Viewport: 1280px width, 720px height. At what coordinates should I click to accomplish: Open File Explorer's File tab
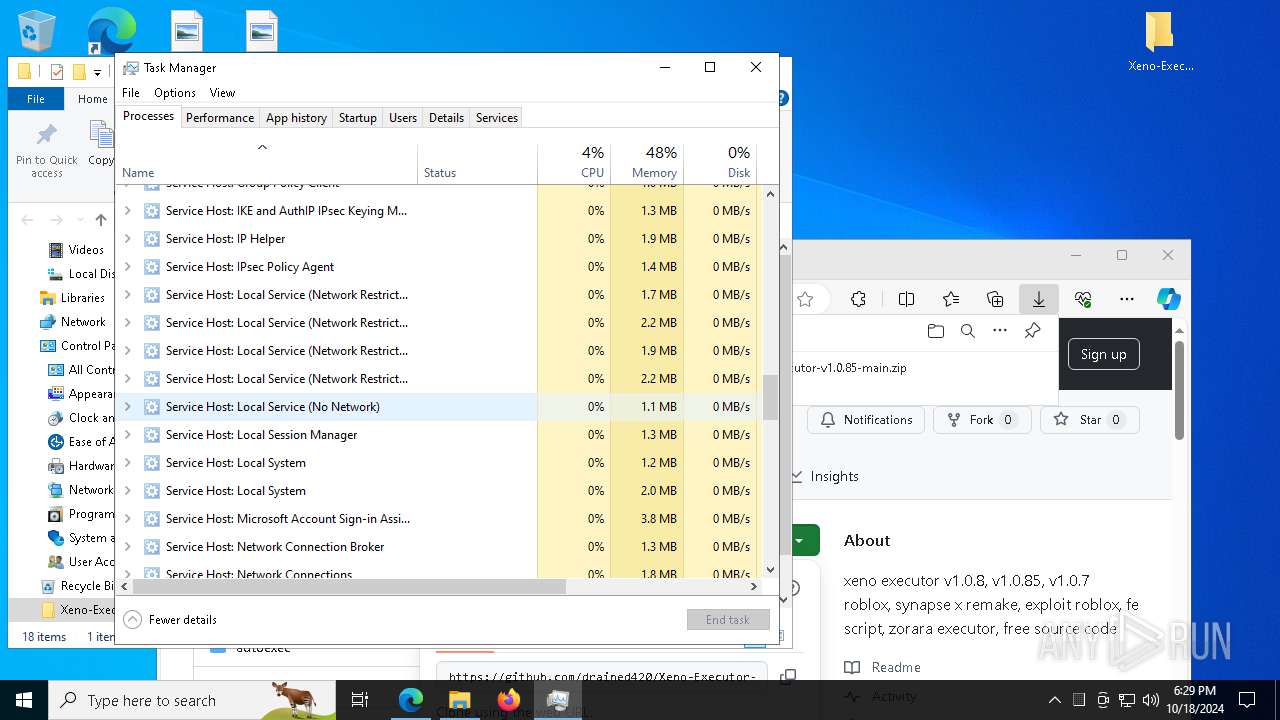pos(36,99)
